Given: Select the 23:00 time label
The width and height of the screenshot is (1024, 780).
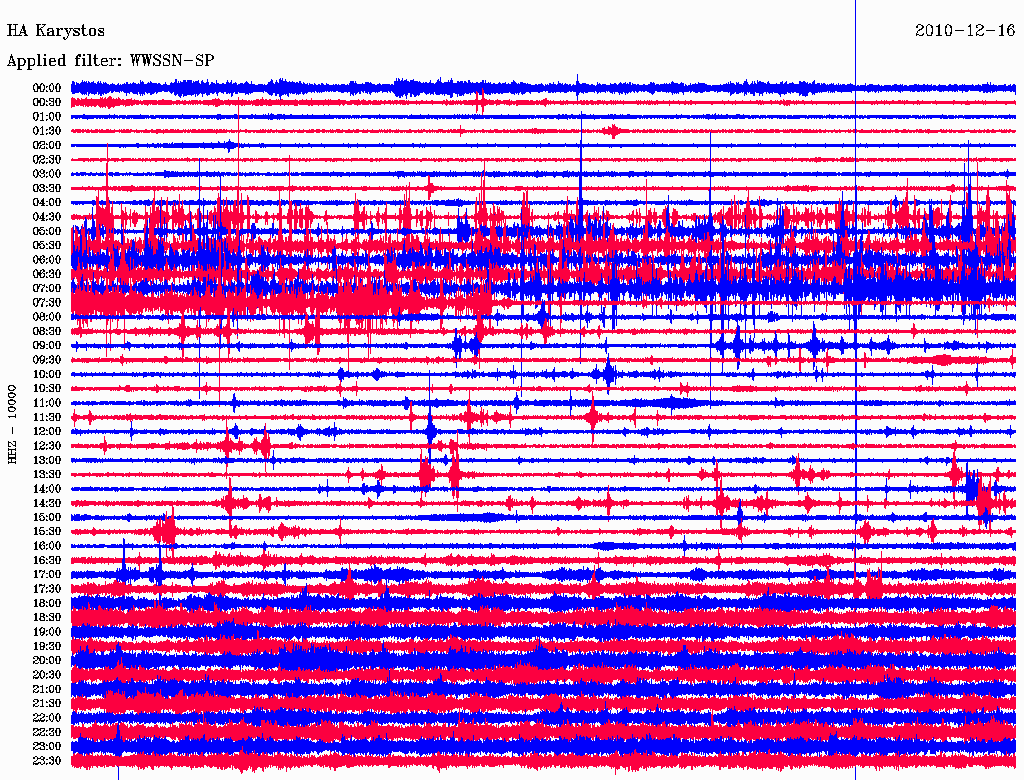Looking at the screenshot, I should (x=46, y=747).
